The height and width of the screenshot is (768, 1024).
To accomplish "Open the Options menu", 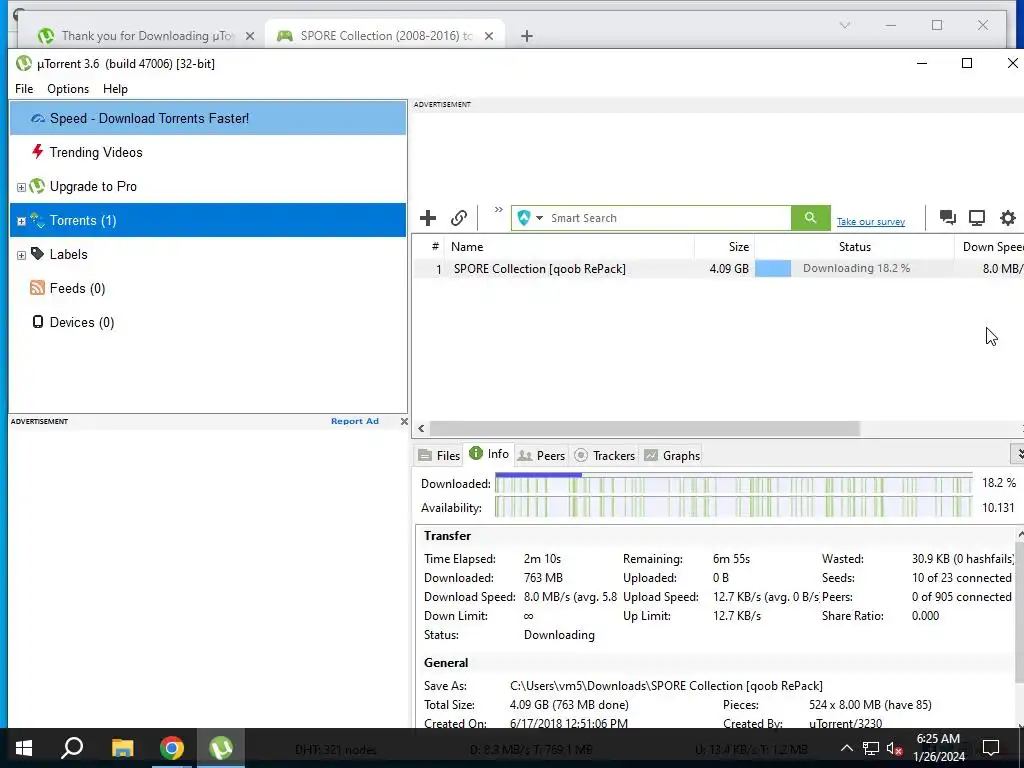I will pyautogui.click(x=68, y=89).
